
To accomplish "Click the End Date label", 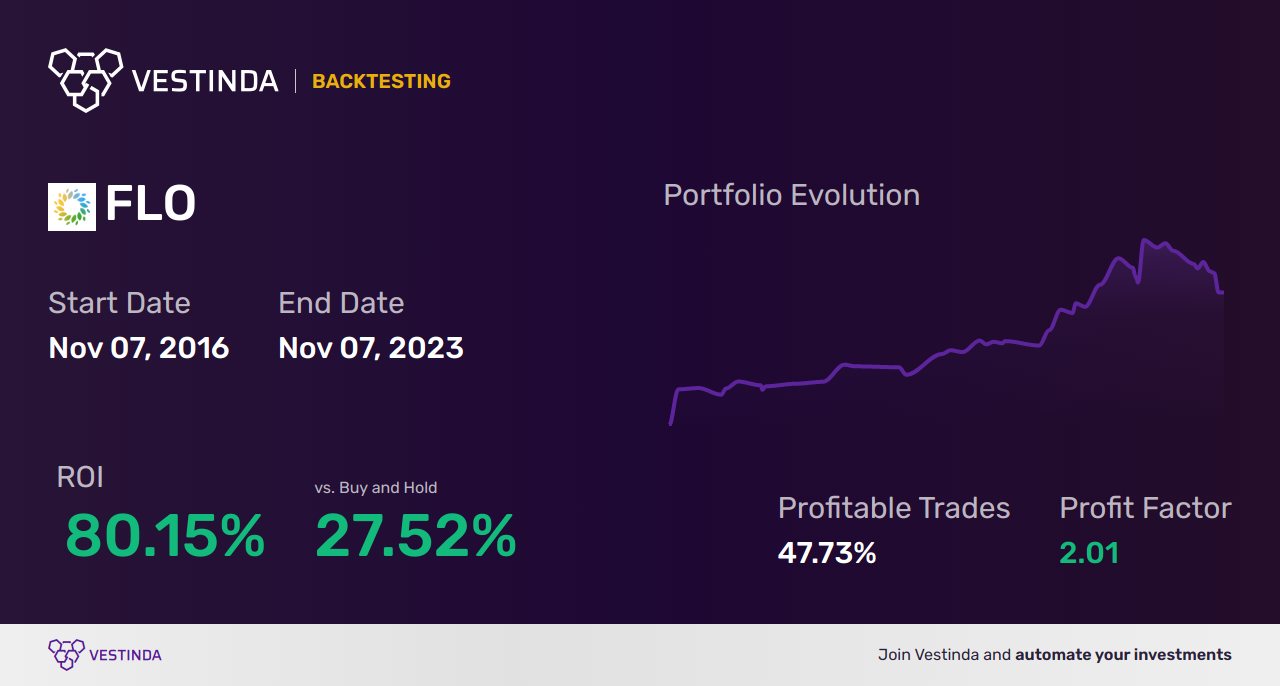I will tap(341, 303).
